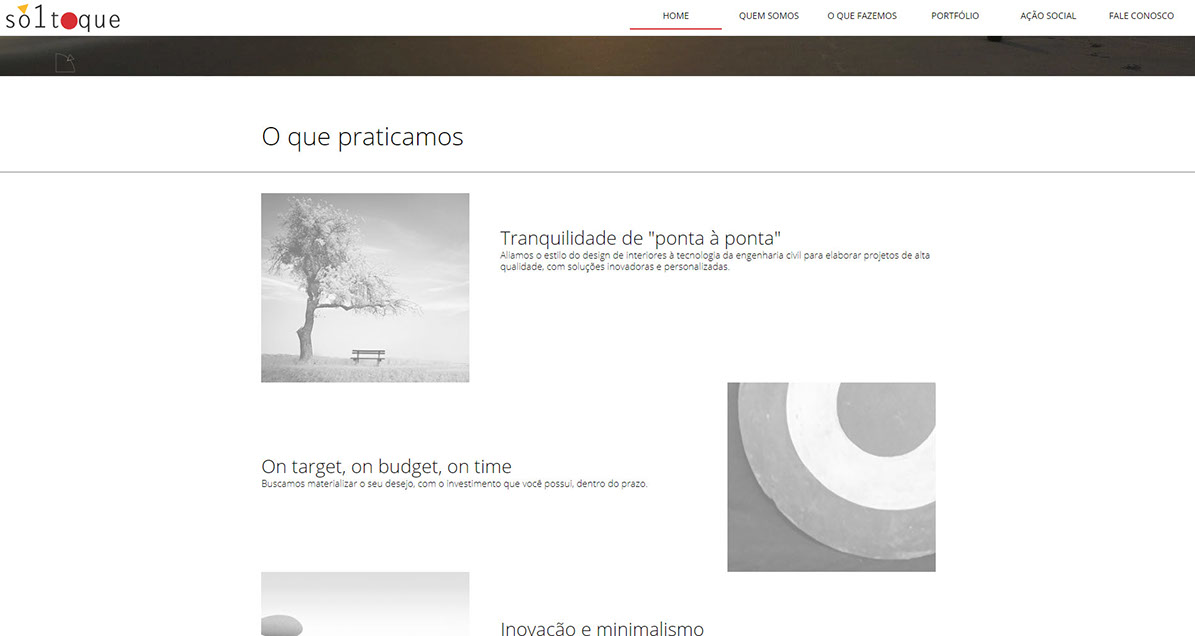The height and width of the screenshot is (636, 1195).
Task: Click the 'Inovação e minimalismo' heading
Action: point(602,628)
